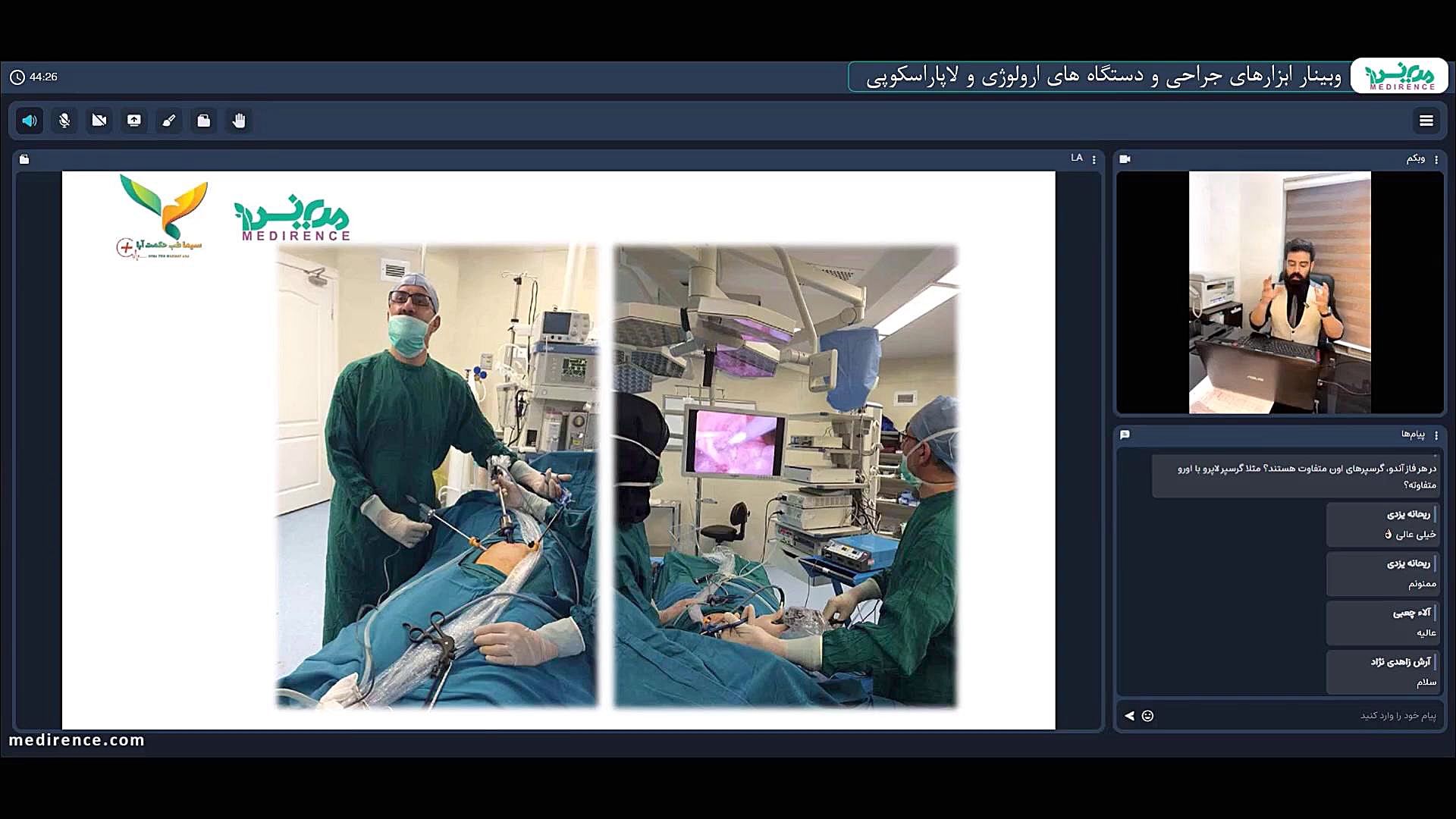Image resolution: width=1456 pixels, height=819 pixels.
Task: Click the long grasper question message
Action: [1296, 476]
